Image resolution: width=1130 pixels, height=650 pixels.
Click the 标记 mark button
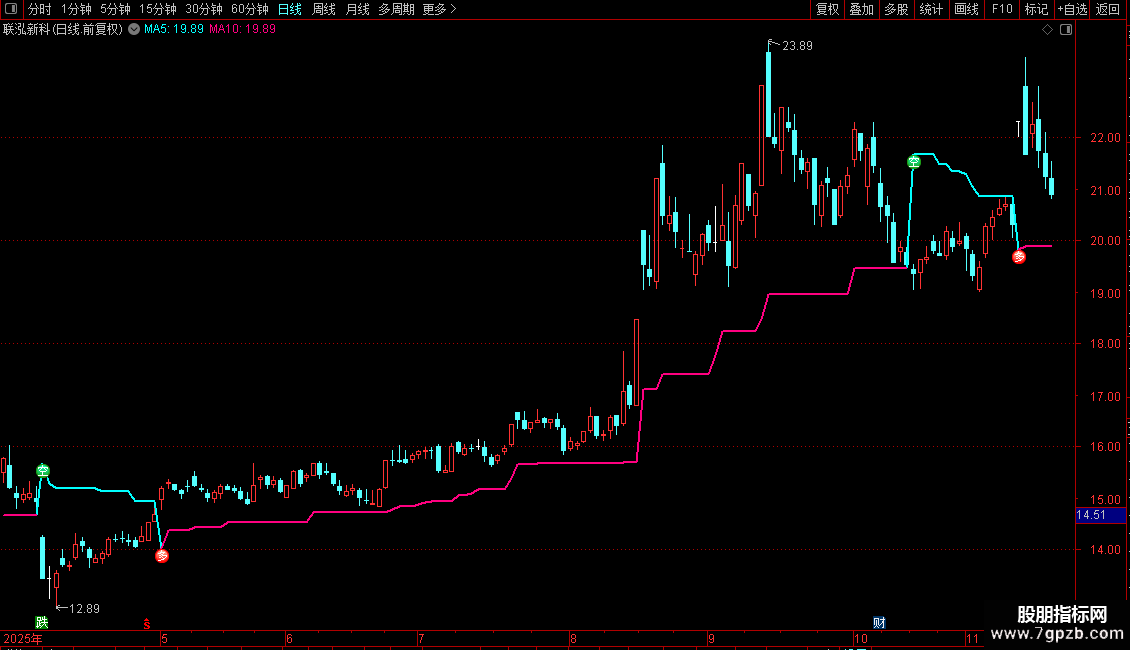[x=1036, y=9]
